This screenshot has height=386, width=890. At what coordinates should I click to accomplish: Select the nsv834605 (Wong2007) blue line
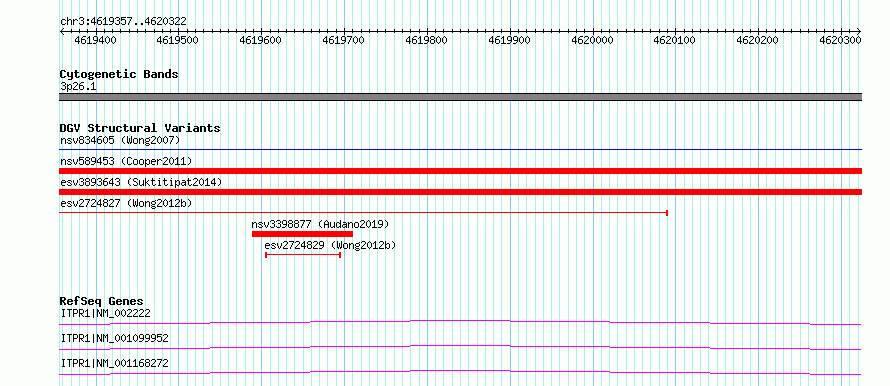pyautogui.click(x=460, y=150)
